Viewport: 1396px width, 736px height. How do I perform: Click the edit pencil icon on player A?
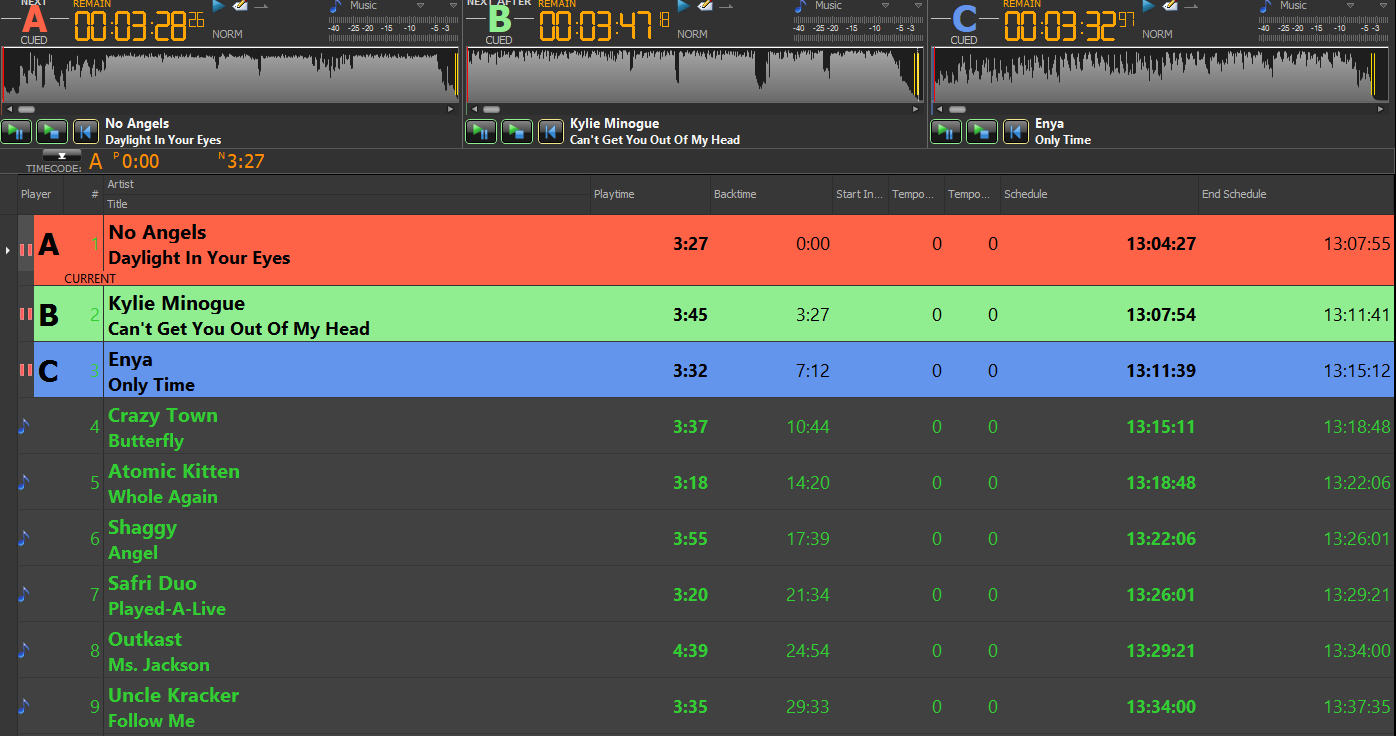click(240, 6)
